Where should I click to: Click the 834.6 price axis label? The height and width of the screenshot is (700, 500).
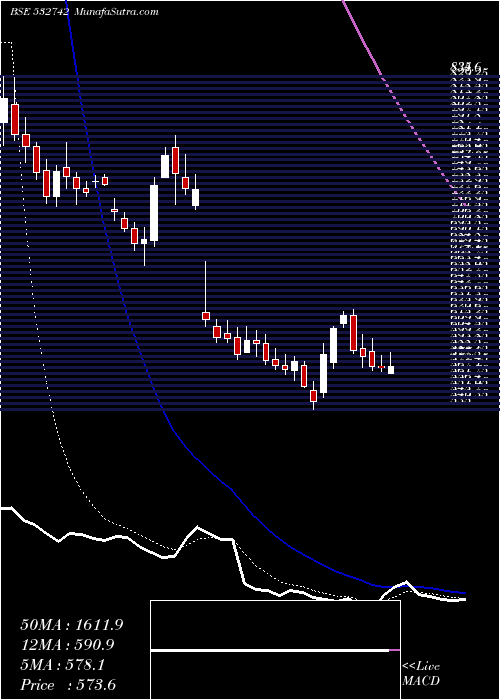pos(466,67)
